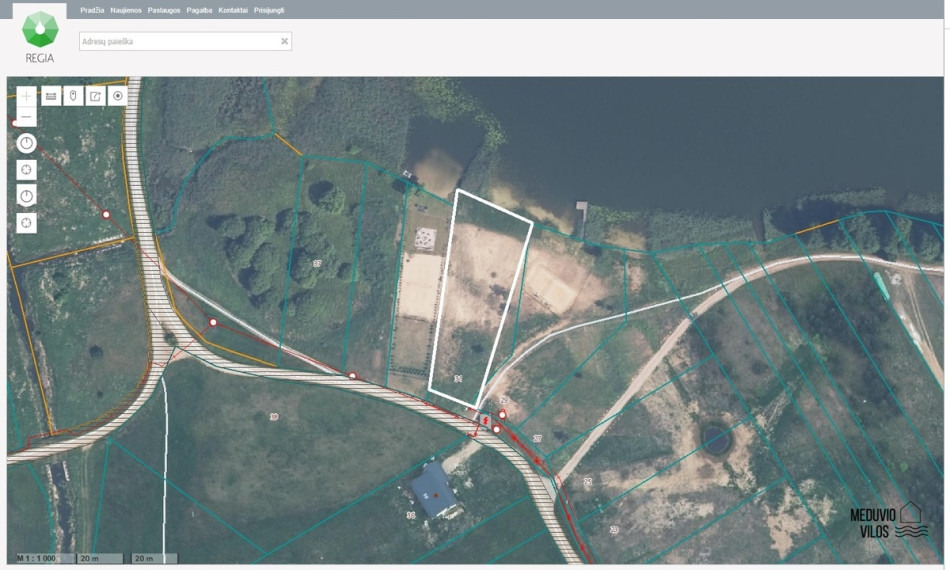
Task: Open the share/export map tool
Action: coord(95,96)
